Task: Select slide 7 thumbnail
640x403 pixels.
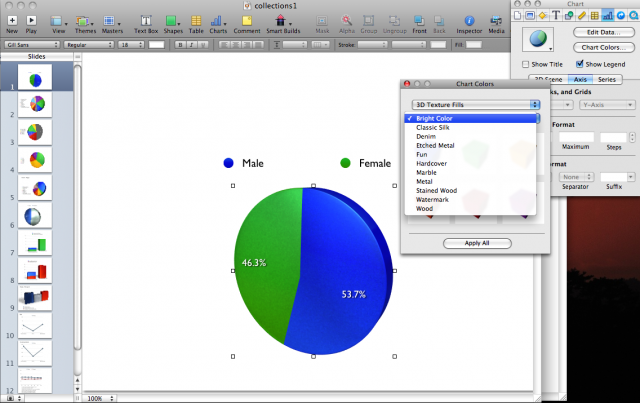Action: tap(35, 243)
